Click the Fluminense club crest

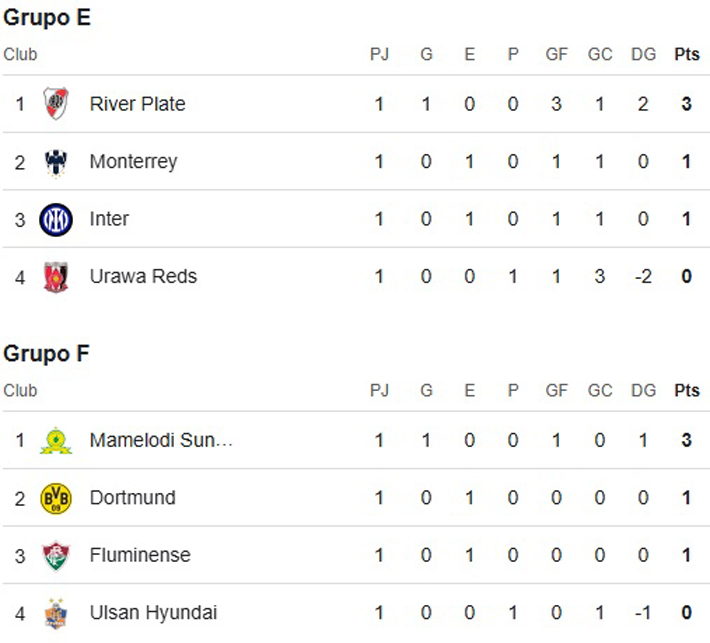coord(56,556)
